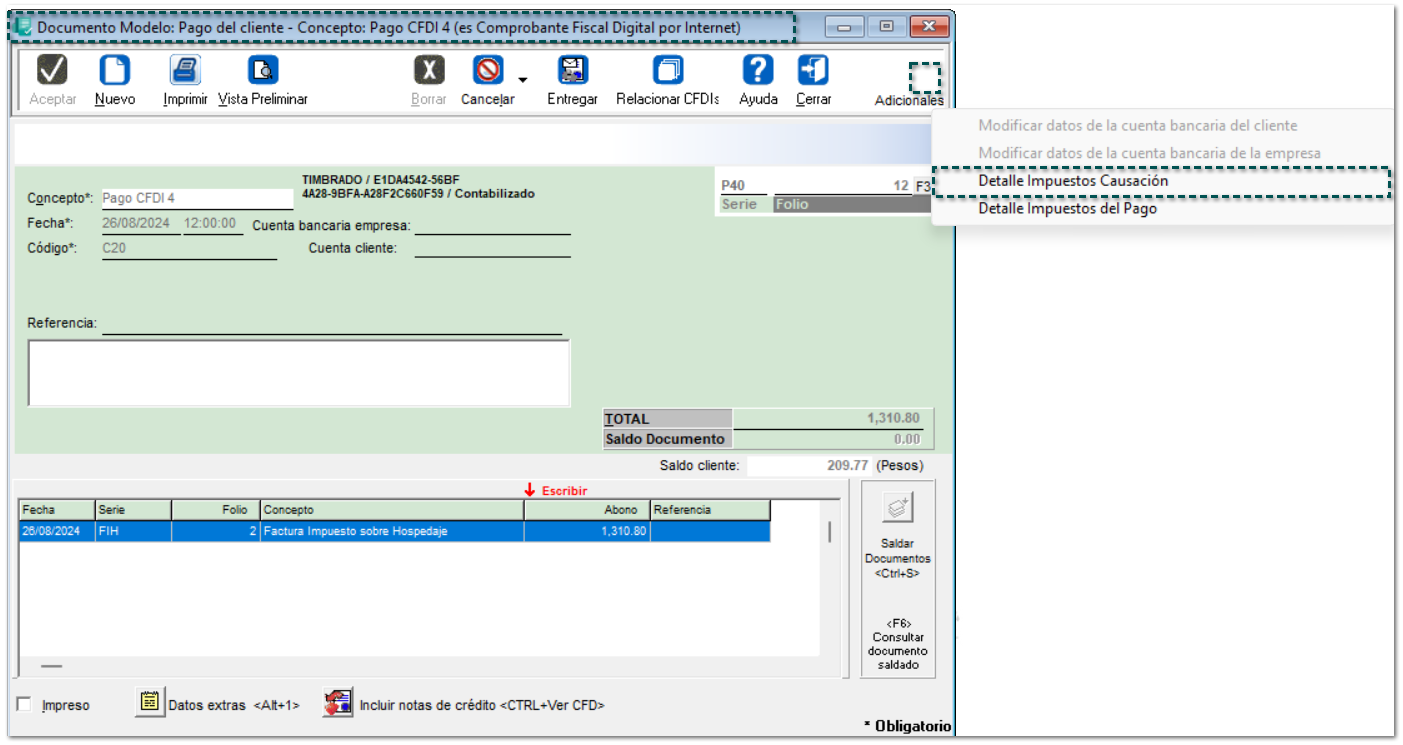The height and width of the screenshot is (745, 1403).
Task: Click Consultar documento saldado button
Action: (x=897, y=643)
